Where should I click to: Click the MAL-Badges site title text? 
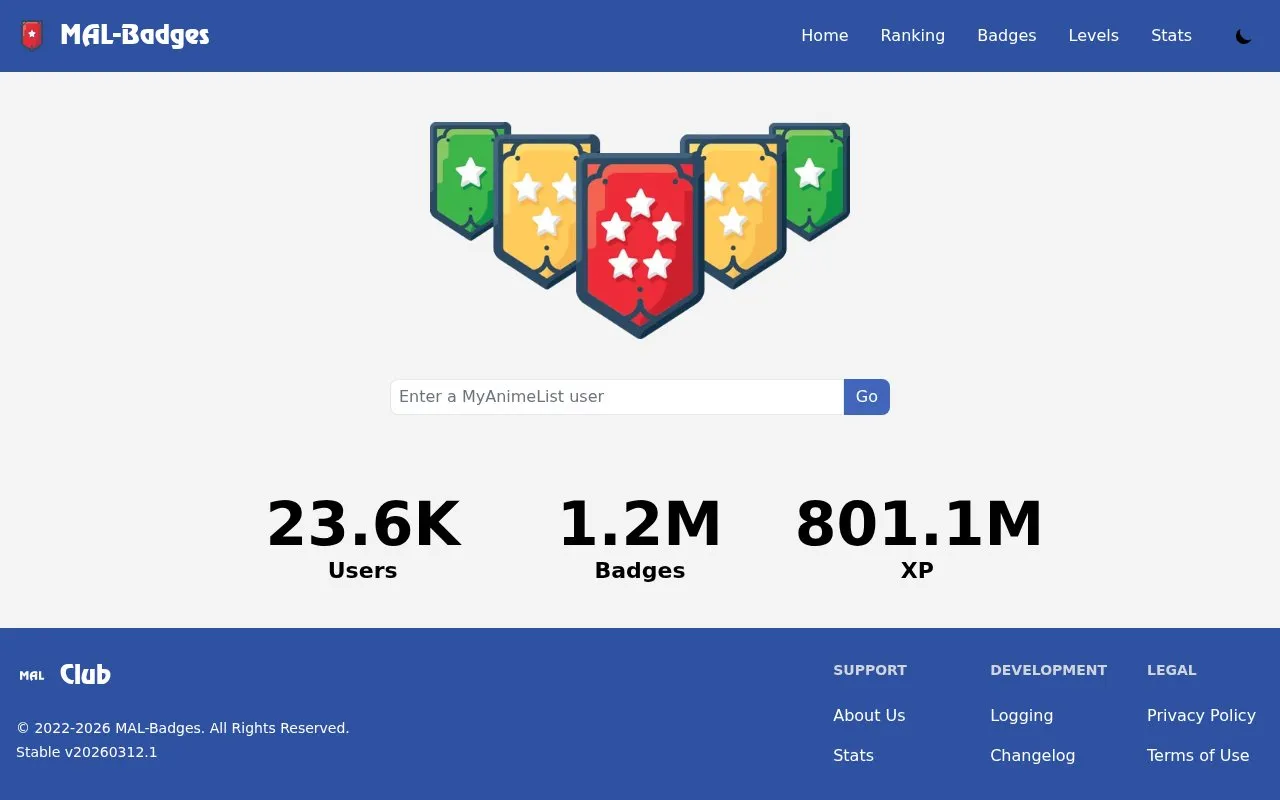point(135,36)
